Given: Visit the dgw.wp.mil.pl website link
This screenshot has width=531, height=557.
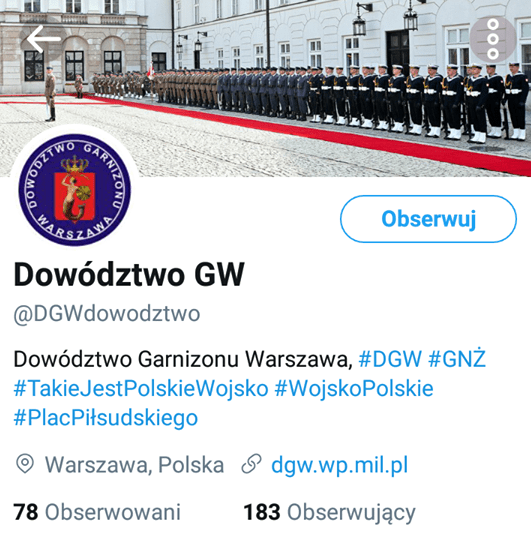Looking at the screenshot, I should pyautogui.click(x=340, y=465).
